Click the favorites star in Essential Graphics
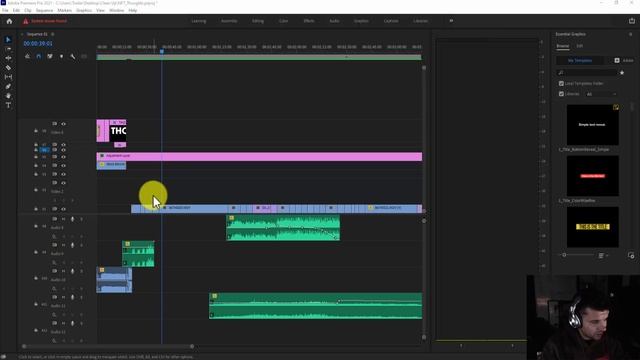Image resolution: width=640 pixels, height=360 pixels. [x=622, y=73]
